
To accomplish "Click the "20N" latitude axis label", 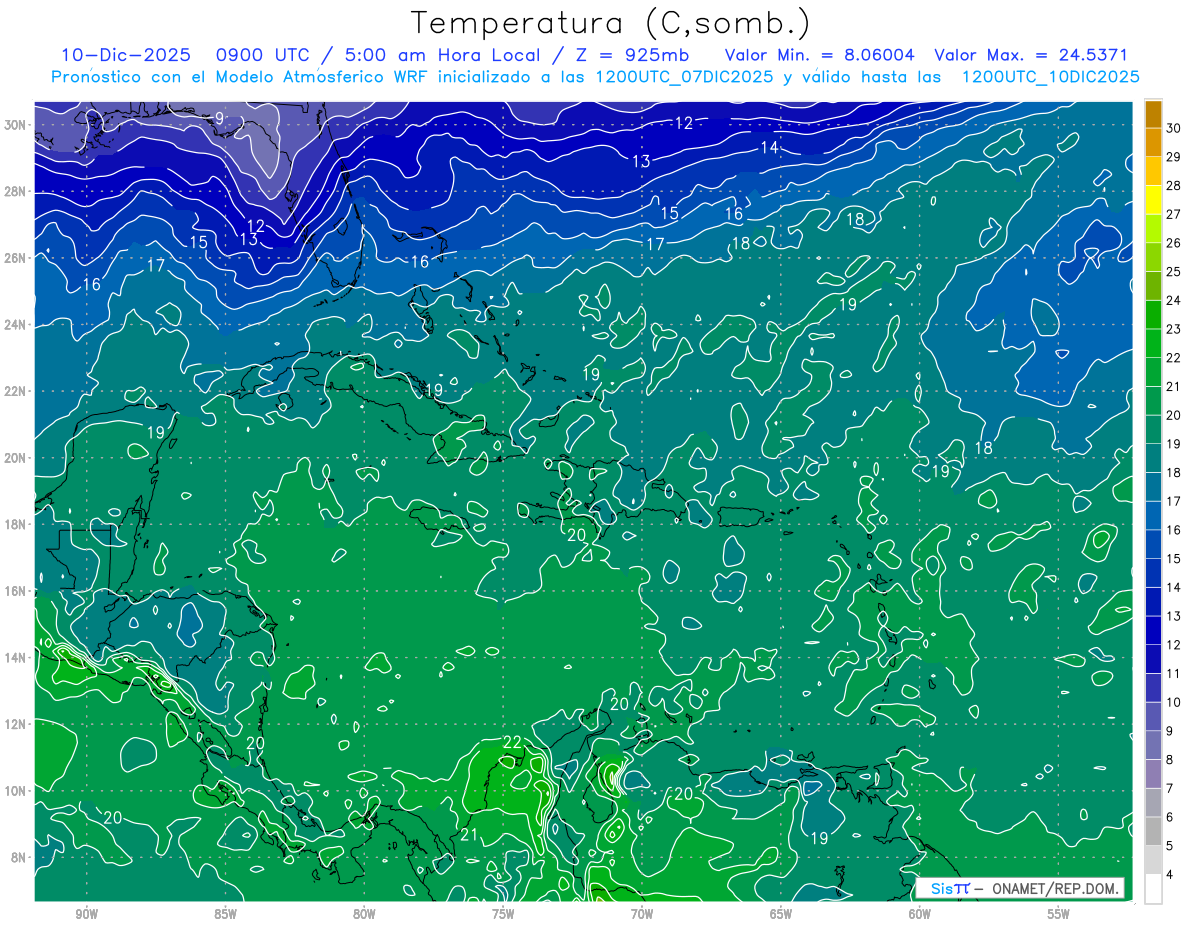I will click(x=17, y=458).
